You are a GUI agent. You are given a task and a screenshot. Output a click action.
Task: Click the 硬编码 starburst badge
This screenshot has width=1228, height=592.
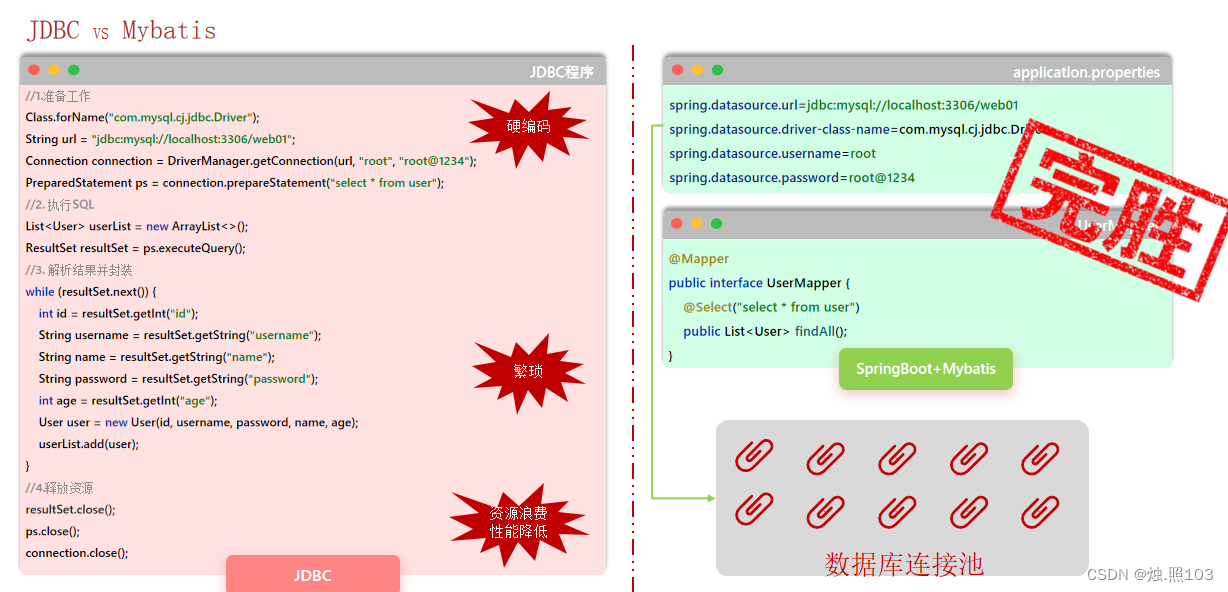point(529,127)
